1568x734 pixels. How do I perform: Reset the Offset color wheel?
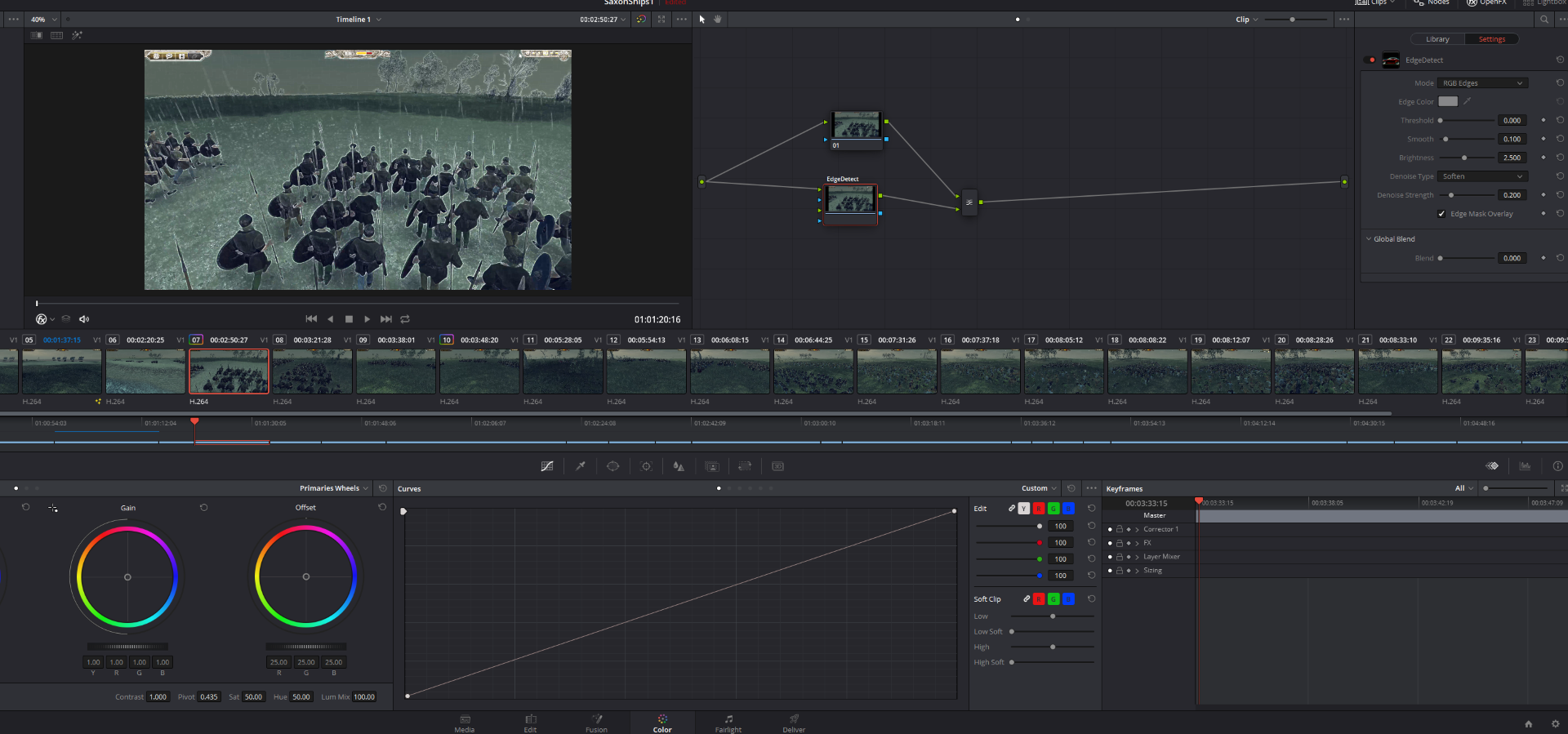tap(381, 508)
